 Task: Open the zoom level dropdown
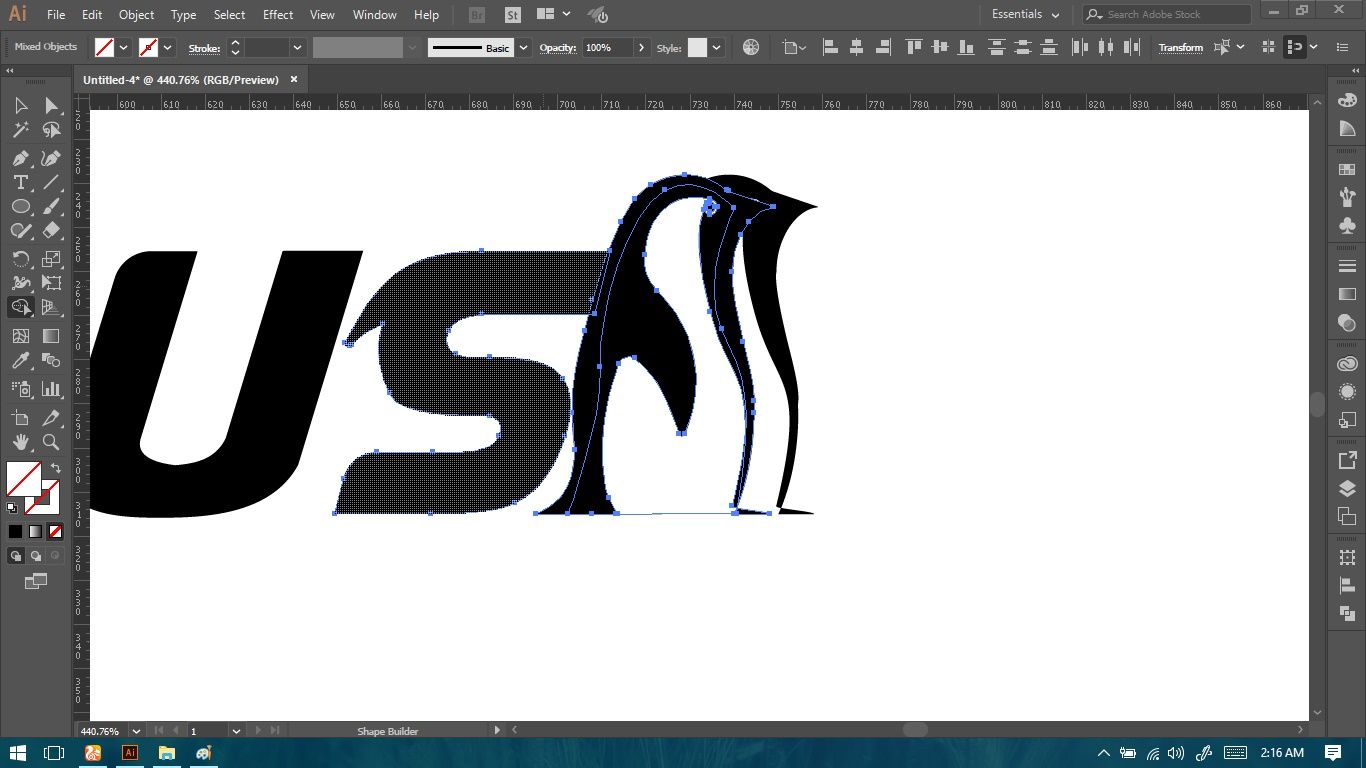point(136,731)
